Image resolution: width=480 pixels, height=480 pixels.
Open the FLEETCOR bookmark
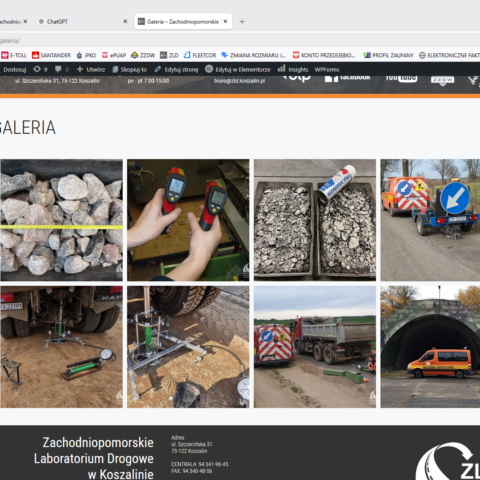200,55
